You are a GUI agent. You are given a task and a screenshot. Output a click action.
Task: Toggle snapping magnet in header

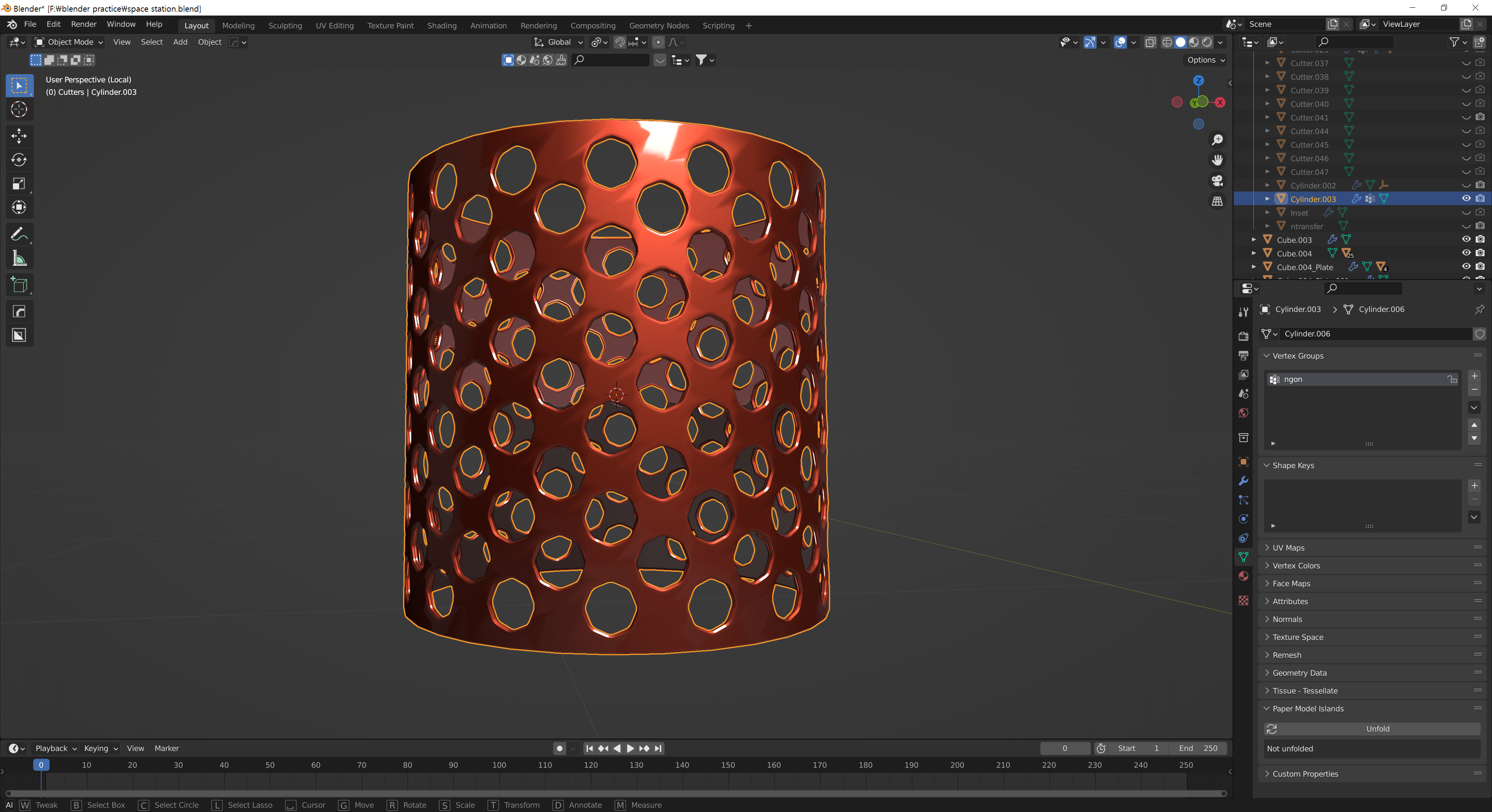[x=619, y=42]
